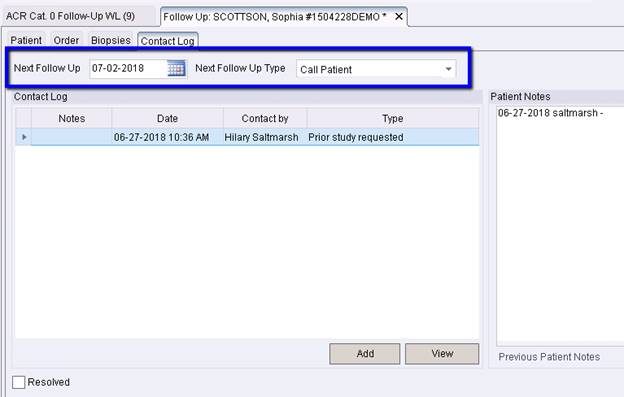The width and height of the screenshot is (624, 397).
Task: Sort by the Notes column header
Action: pos(72,119)
